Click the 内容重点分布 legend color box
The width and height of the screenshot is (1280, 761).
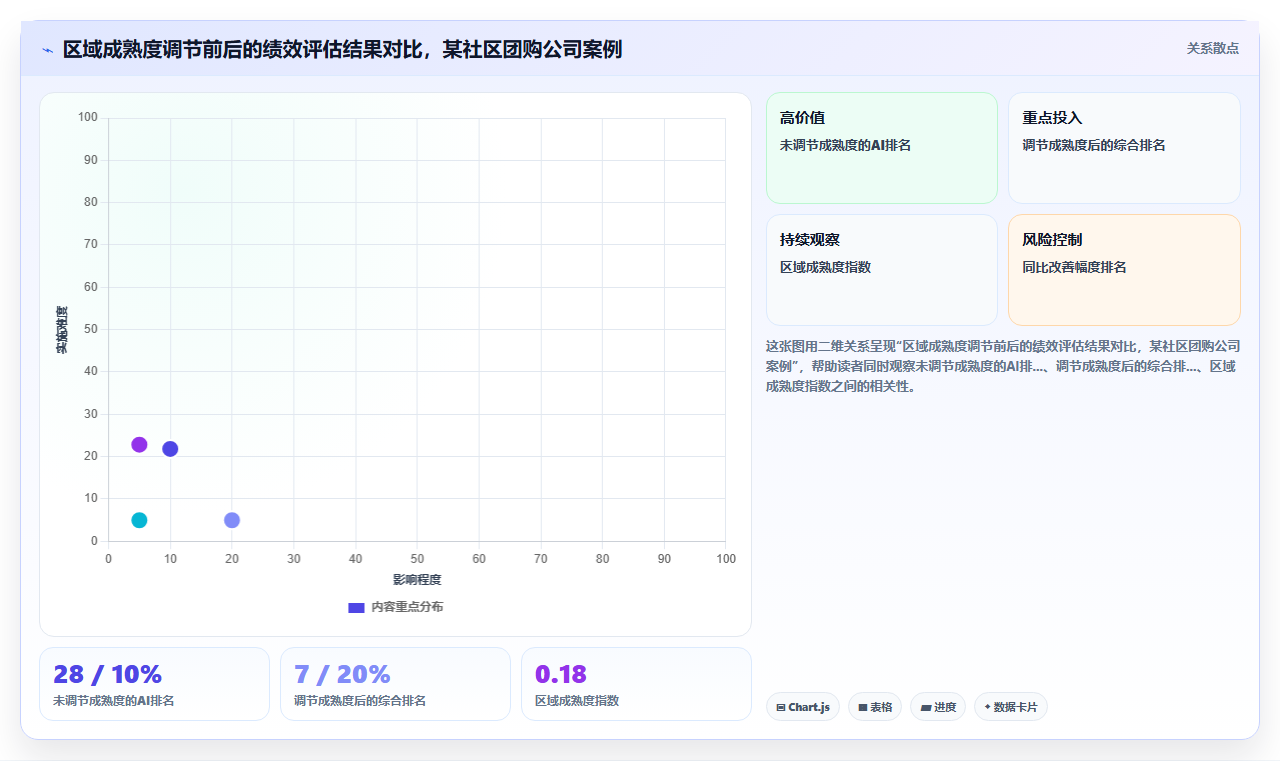pos(356,607)
